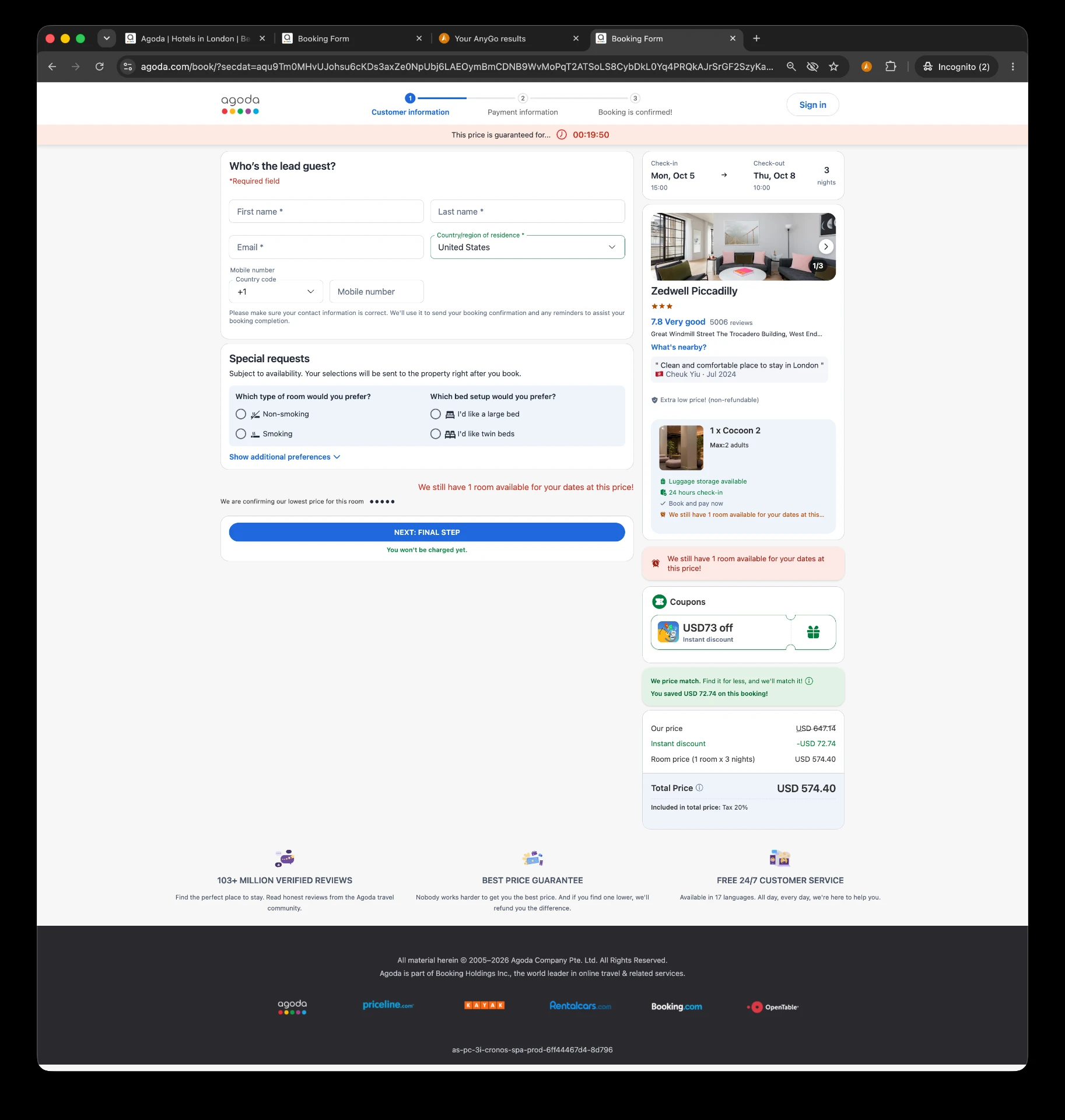Viewport: 1065px width, 1120px height.
Task: Go back to the previous page
Action: [52, 66]
